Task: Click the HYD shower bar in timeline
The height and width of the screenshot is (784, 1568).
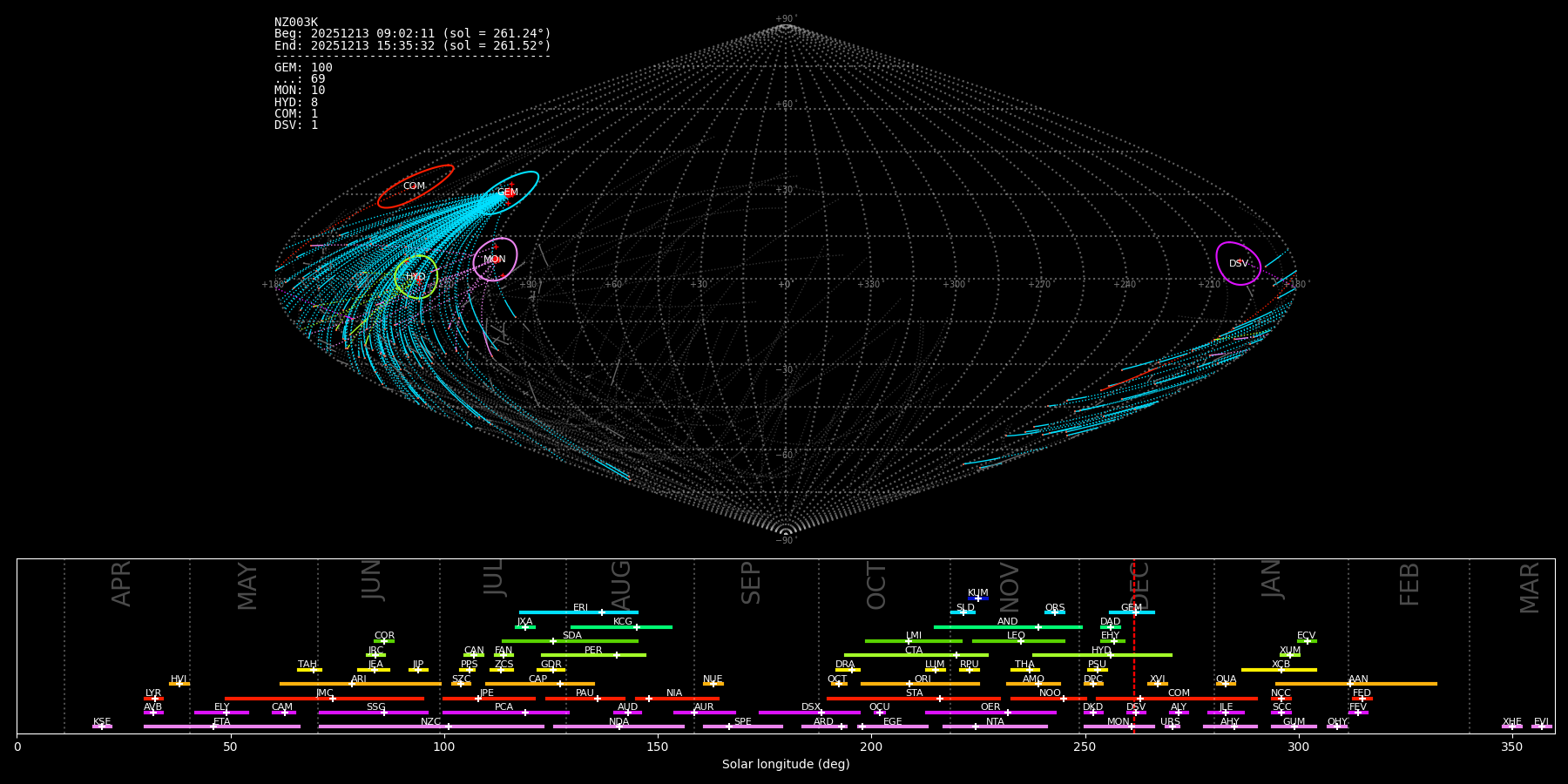Action: coord(1102,655)
